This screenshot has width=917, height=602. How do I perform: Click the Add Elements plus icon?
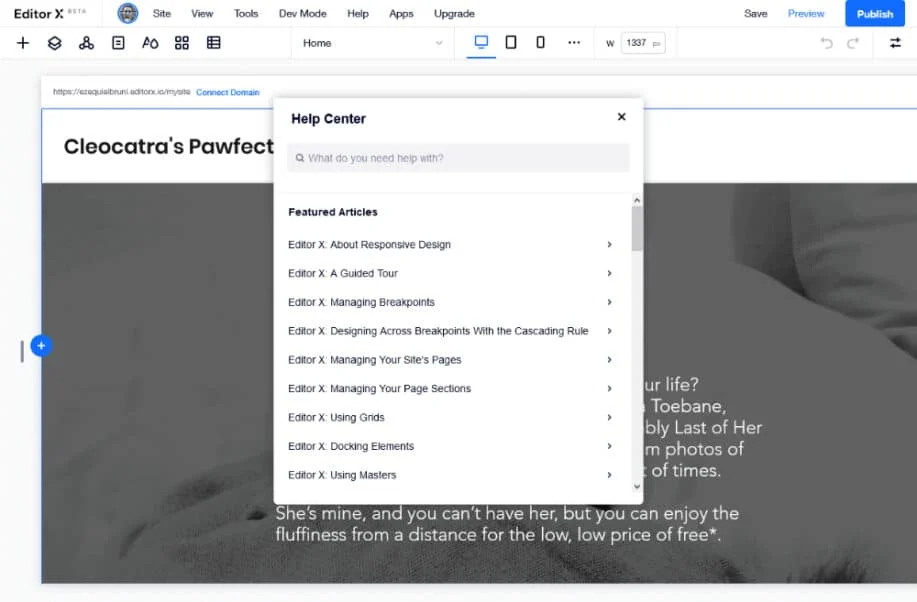(23, 43)
